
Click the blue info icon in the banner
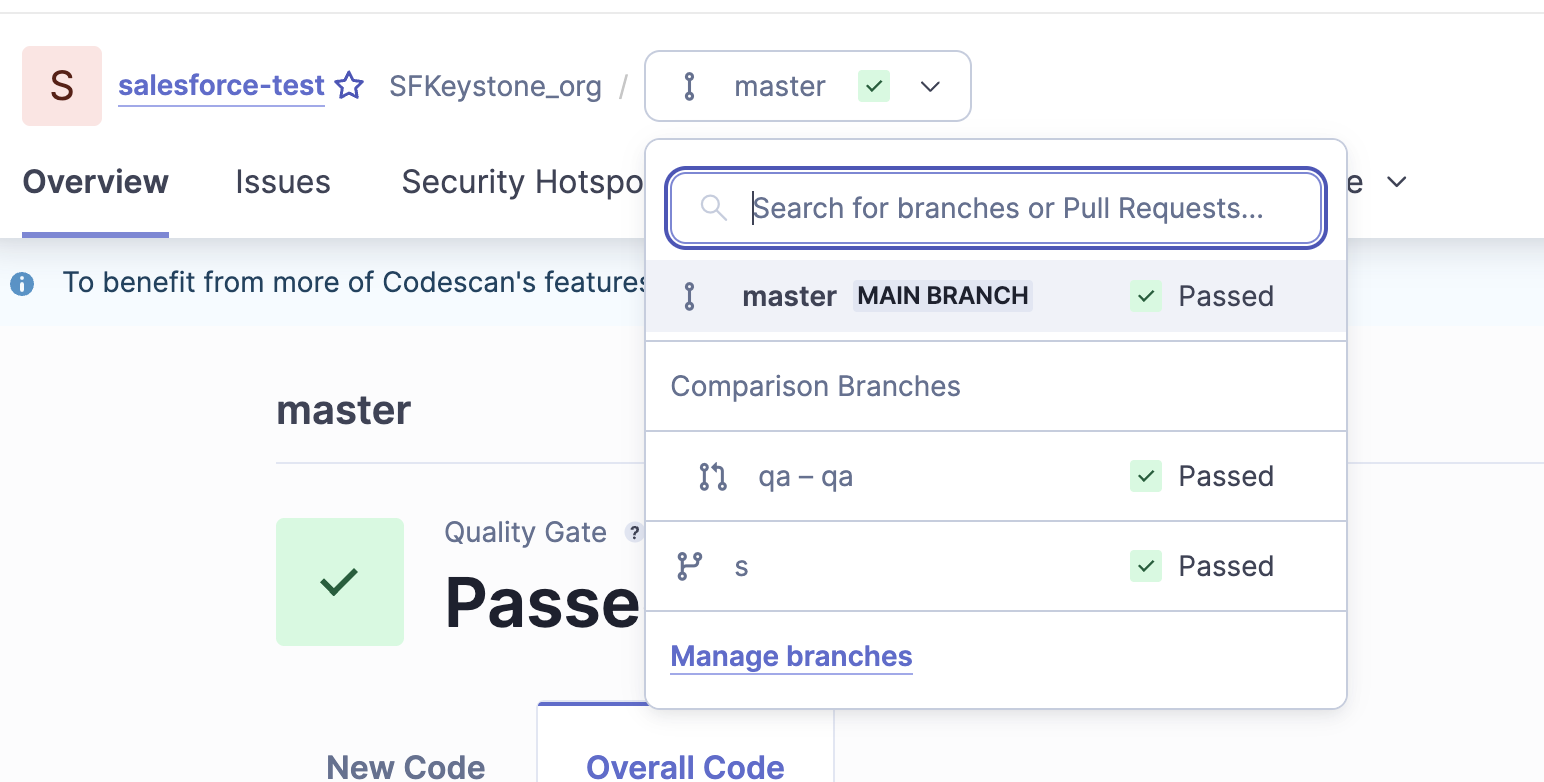coord(22,283)
